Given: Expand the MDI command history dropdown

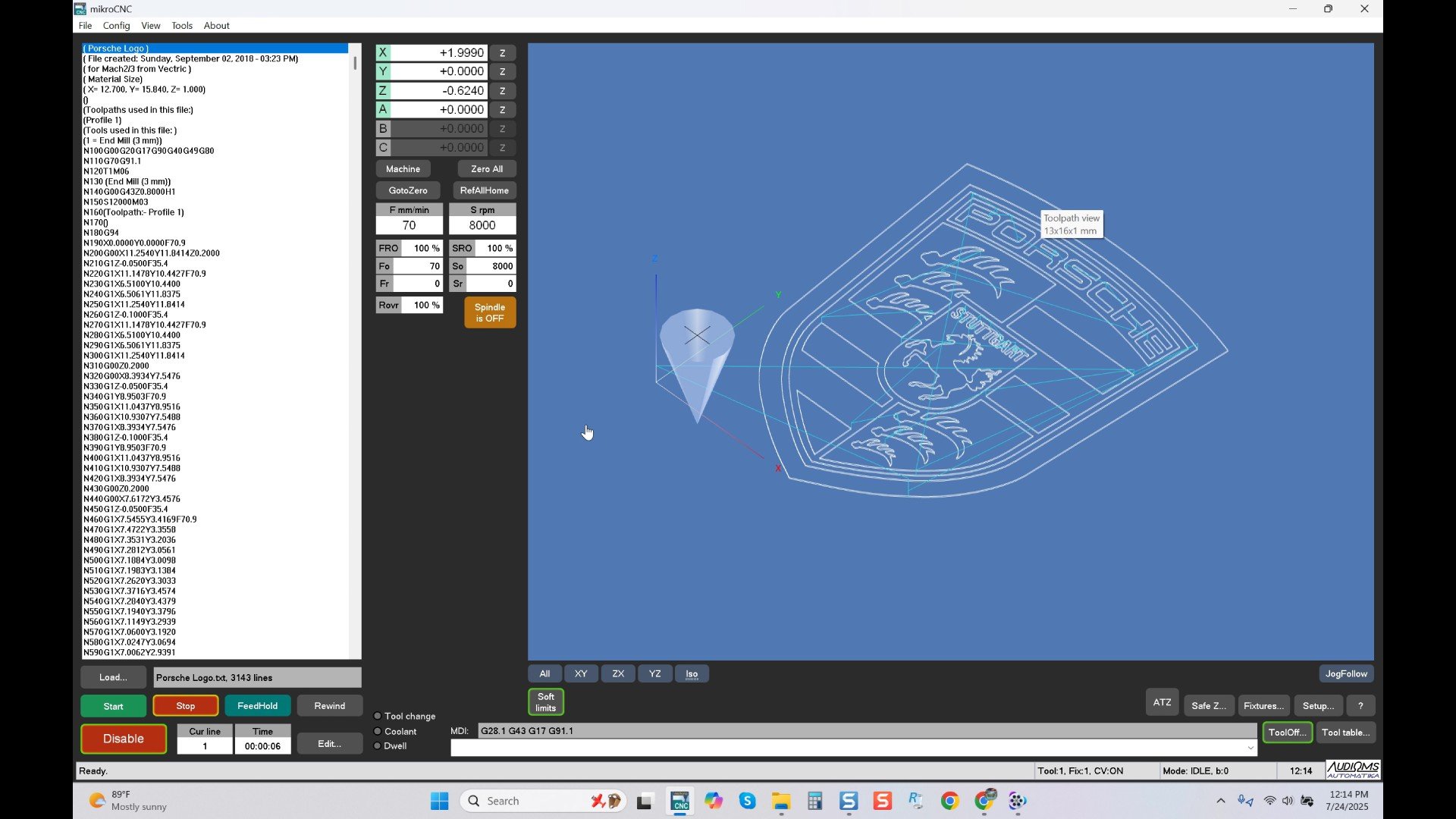Looking at the screenshot, I should 1250,748.
